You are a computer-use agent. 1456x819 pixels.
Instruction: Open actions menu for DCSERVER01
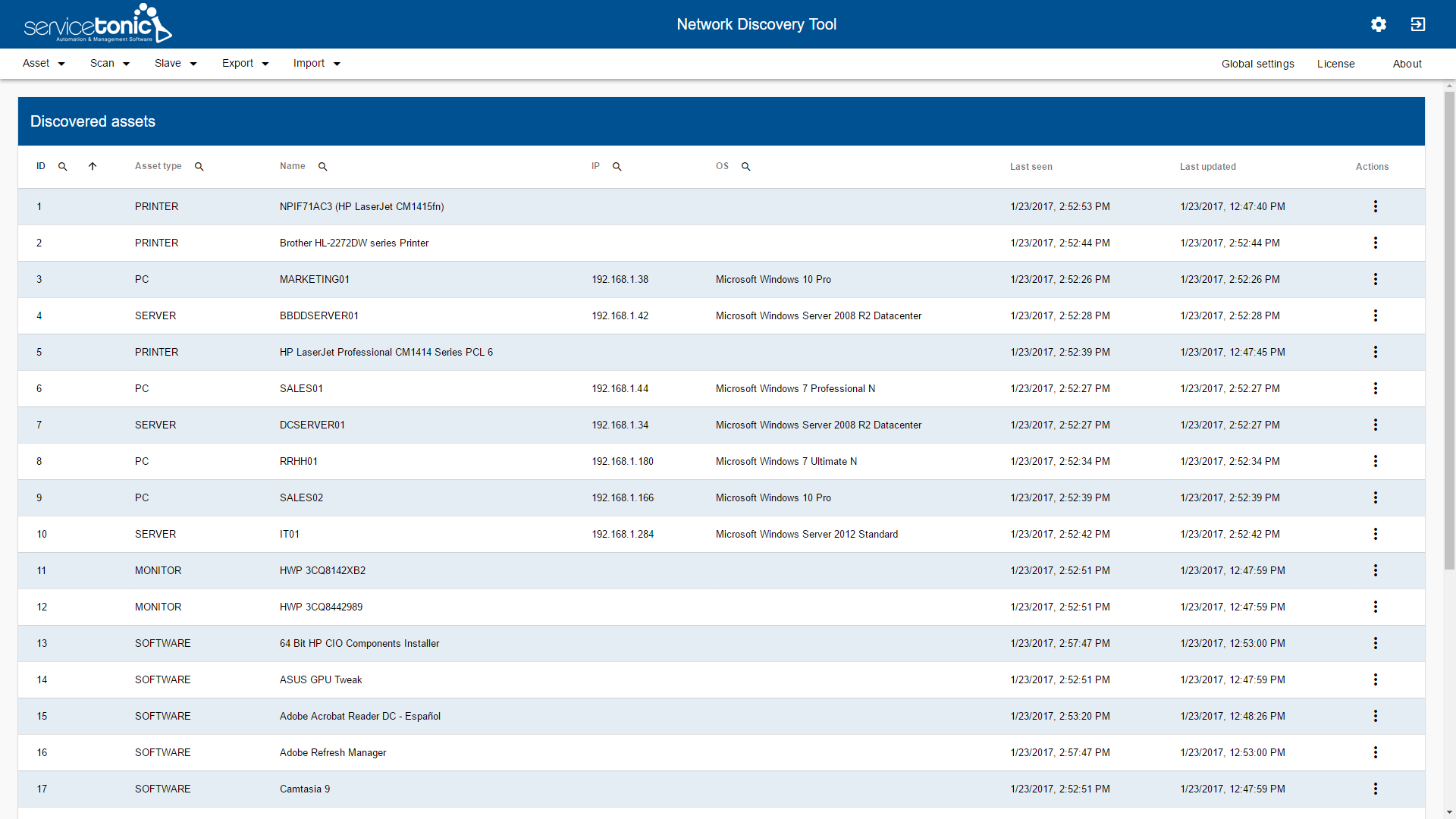pyautogui.click(x=1376, y=425)
